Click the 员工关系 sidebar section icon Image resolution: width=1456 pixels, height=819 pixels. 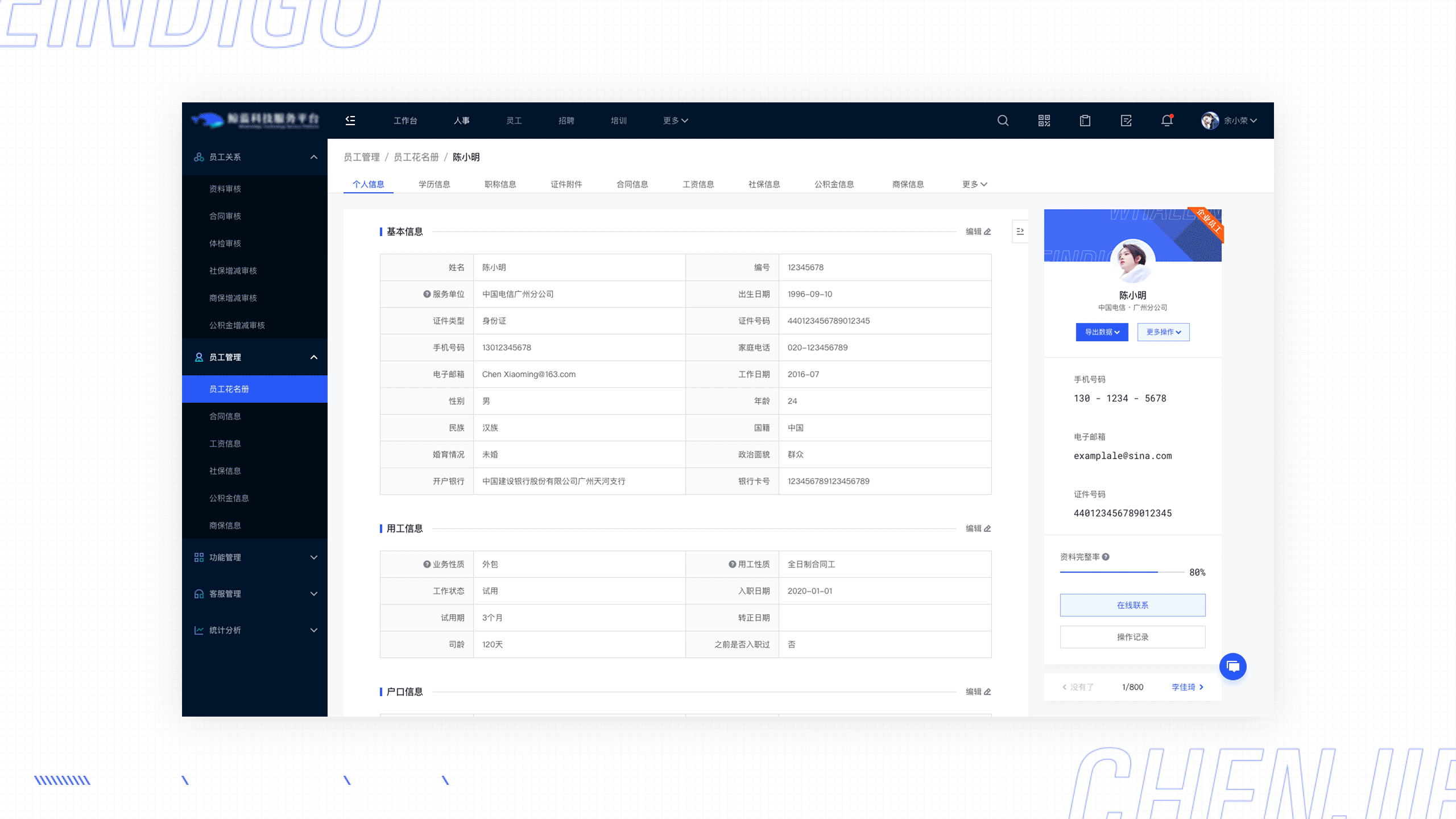click(x=198, y=157)
